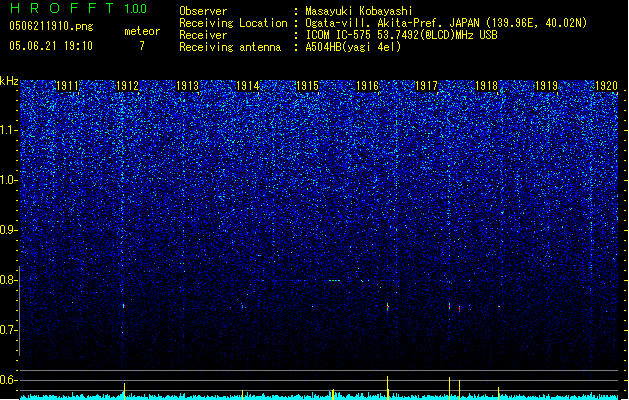Click the yellow detection spike between 1915 and 1916

(x=333, y=394)
